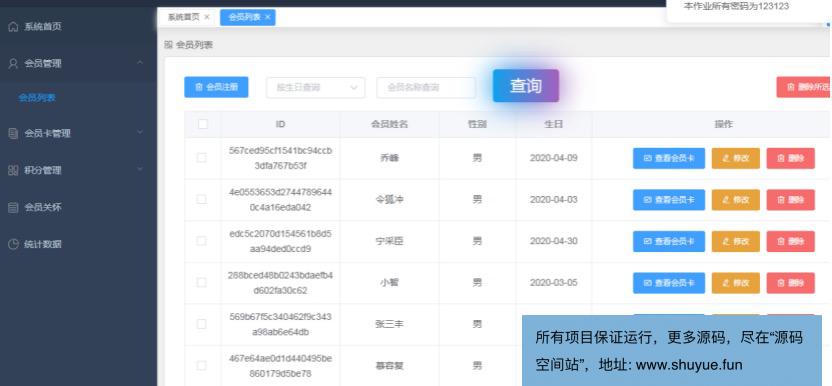The image size is (832, 386).
Task: Click the name cell 宁采臣
Action: [x=389, y=241]
